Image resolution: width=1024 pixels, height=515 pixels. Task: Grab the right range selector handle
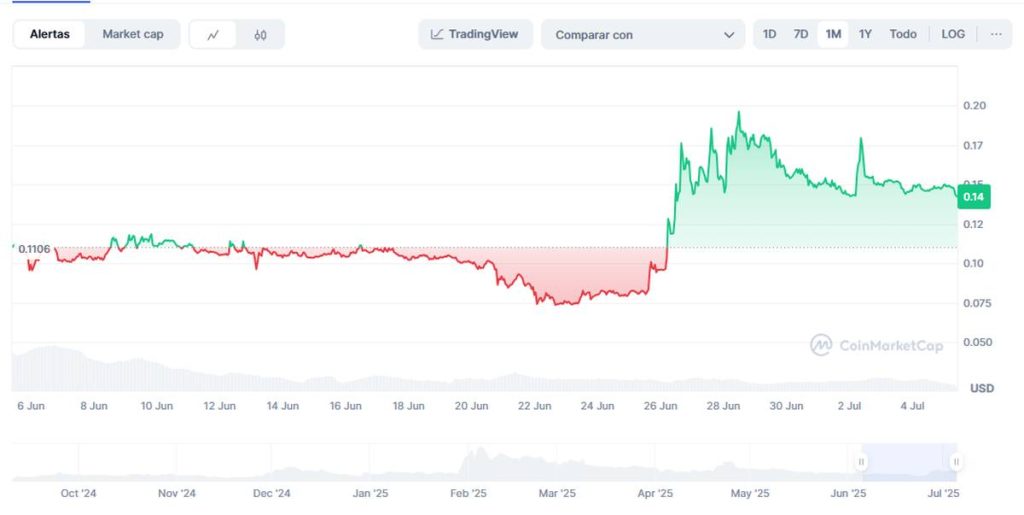(956, 462)
